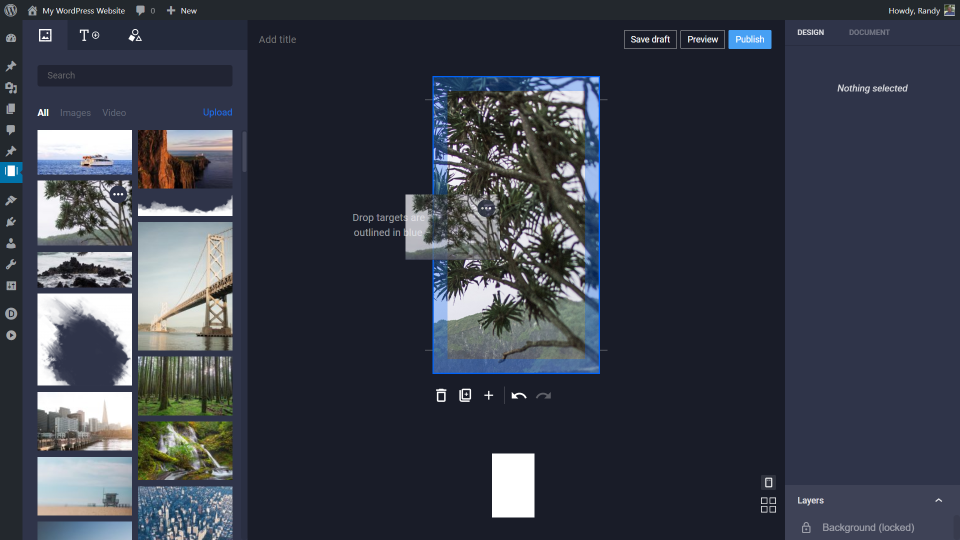
Task: Select the city skyline waterfront thumbnail
Action: (84, 421)
